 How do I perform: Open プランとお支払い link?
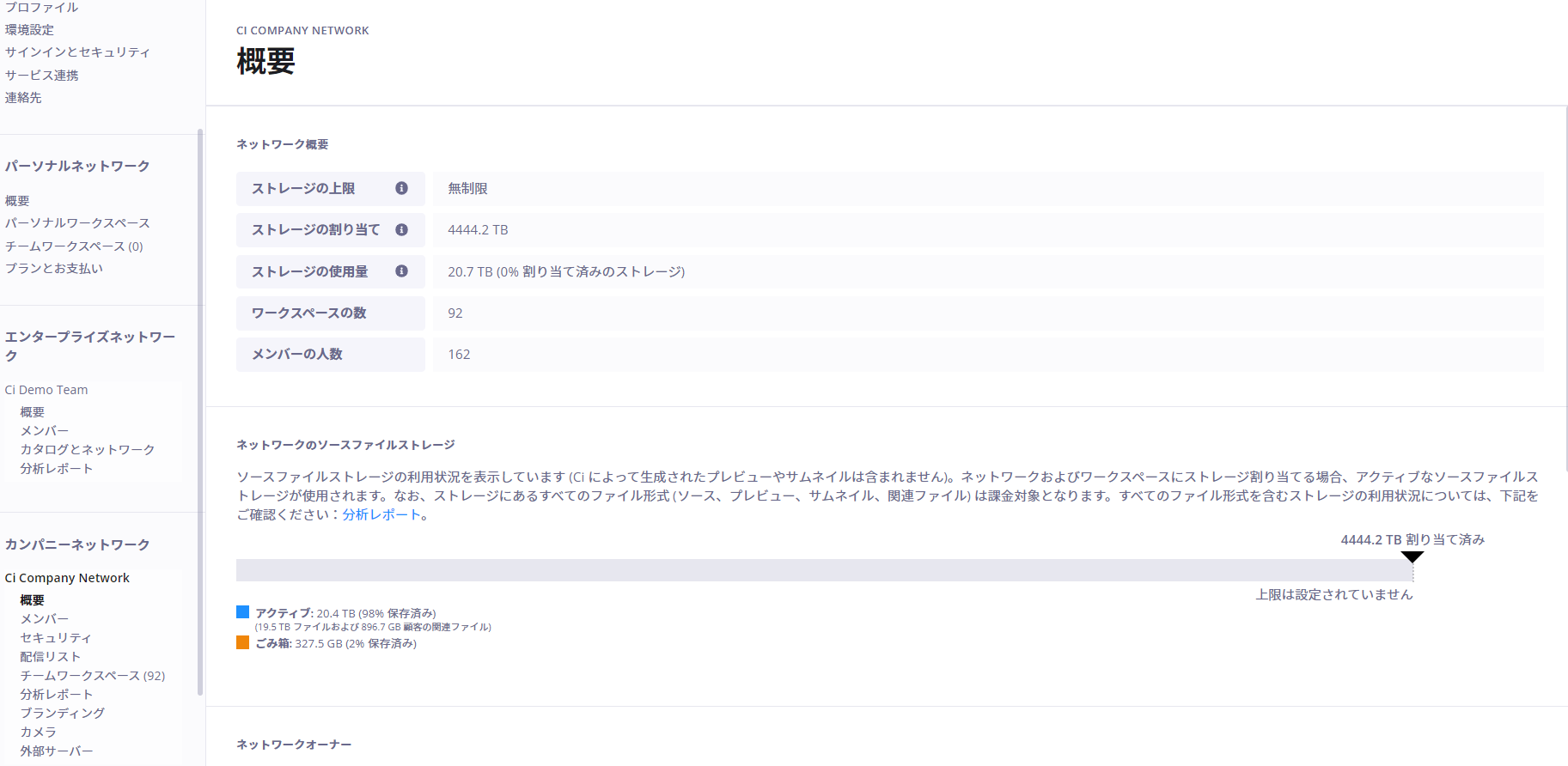(53, 268)
